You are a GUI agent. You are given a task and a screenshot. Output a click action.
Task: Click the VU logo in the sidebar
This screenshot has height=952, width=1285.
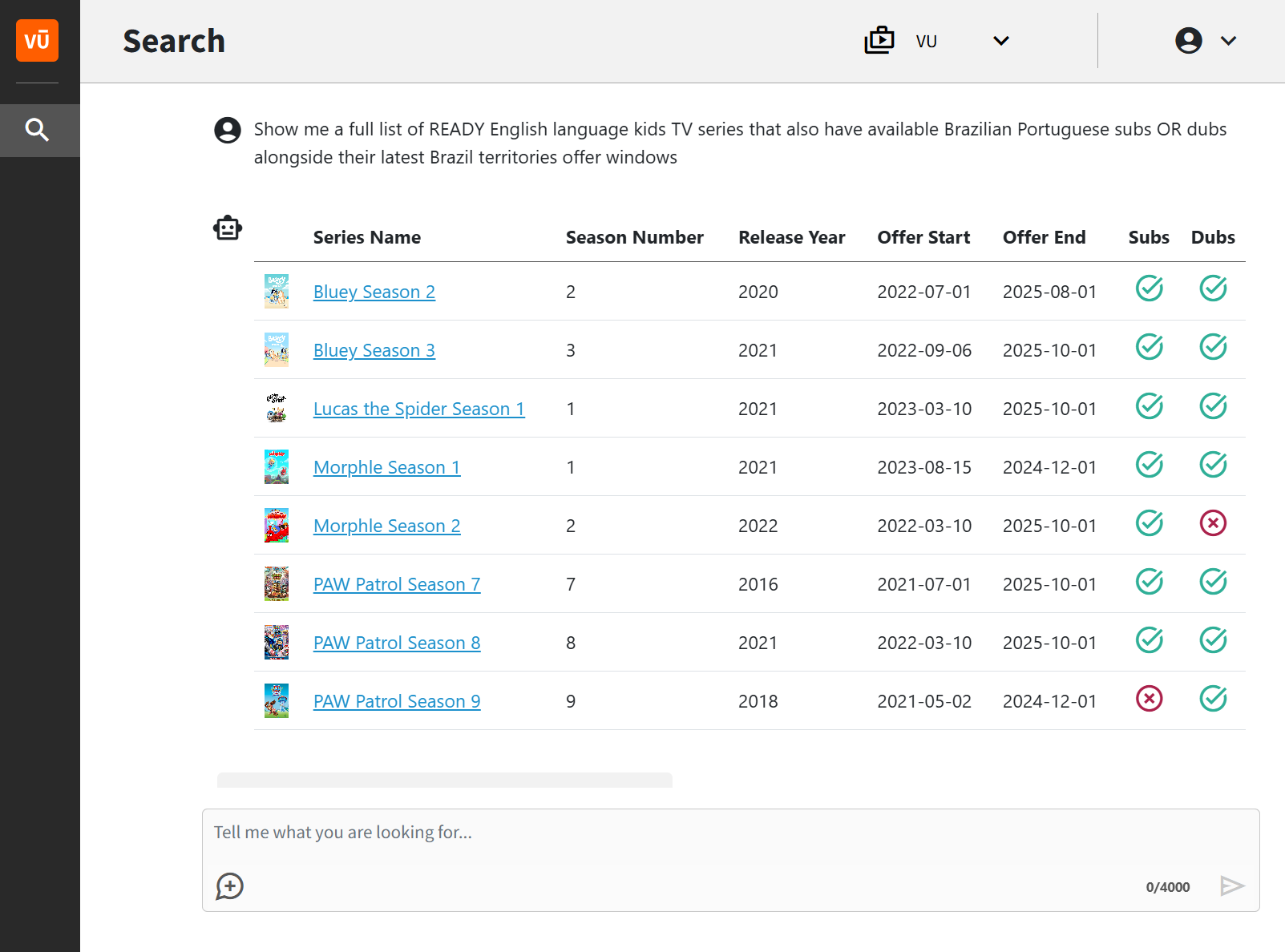click(37, 41)
